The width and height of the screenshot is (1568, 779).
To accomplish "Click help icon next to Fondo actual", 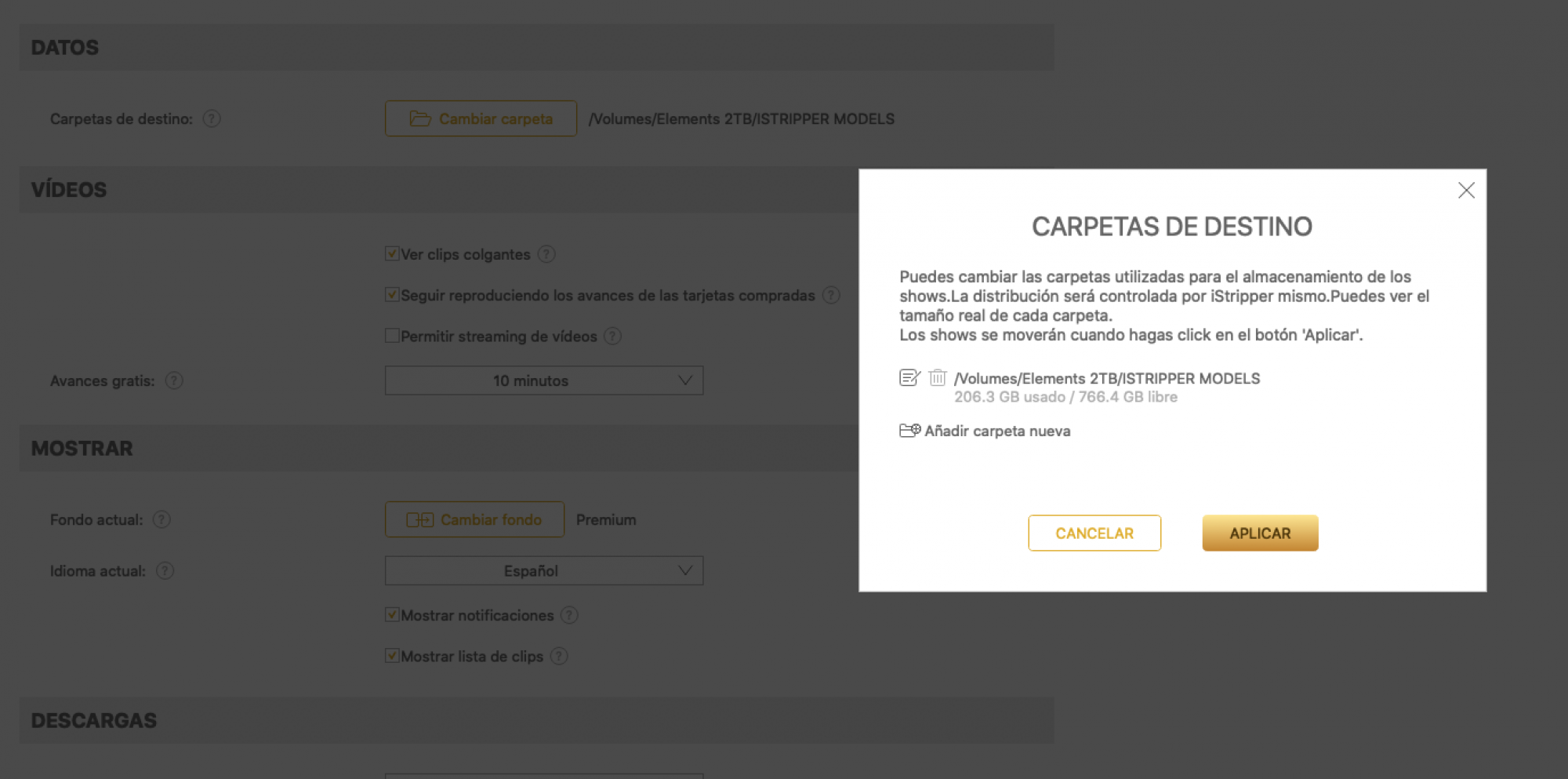I will pyautogui.click(x=162, y=520).
